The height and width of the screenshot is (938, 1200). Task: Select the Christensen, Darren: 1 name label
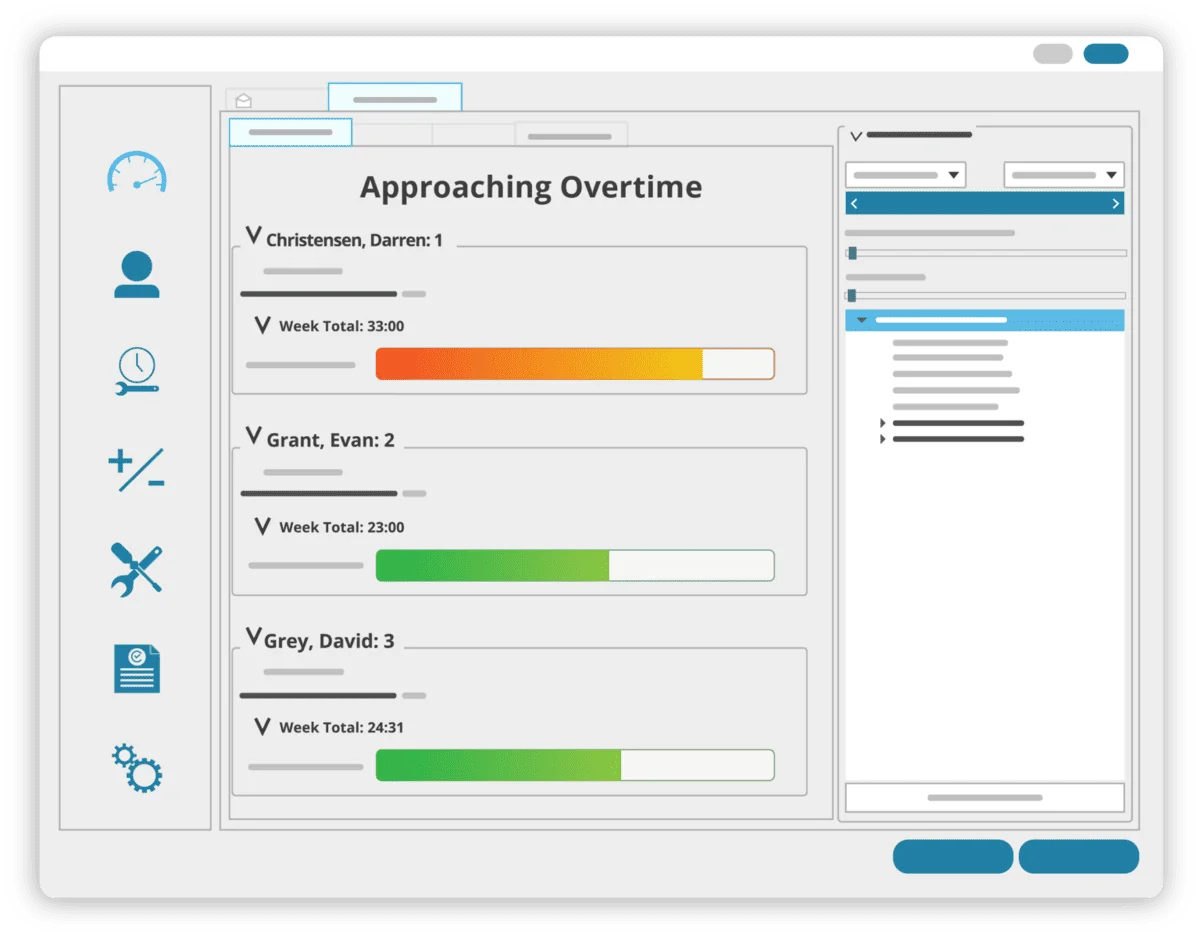[x=354, y=240]
